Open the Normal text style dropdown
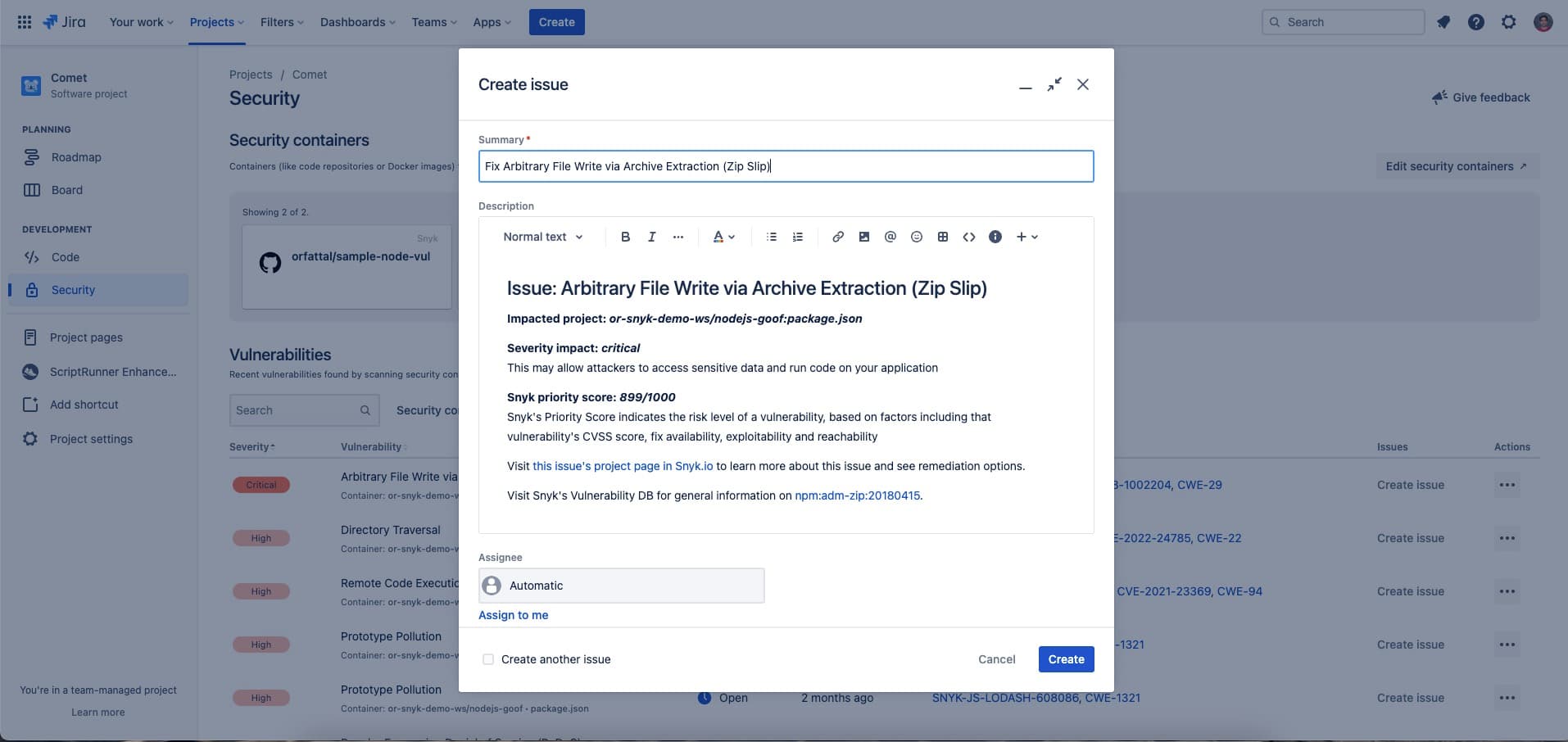Screen dimensions: 1568x742 pyautogui.click(x=543, y=237)
